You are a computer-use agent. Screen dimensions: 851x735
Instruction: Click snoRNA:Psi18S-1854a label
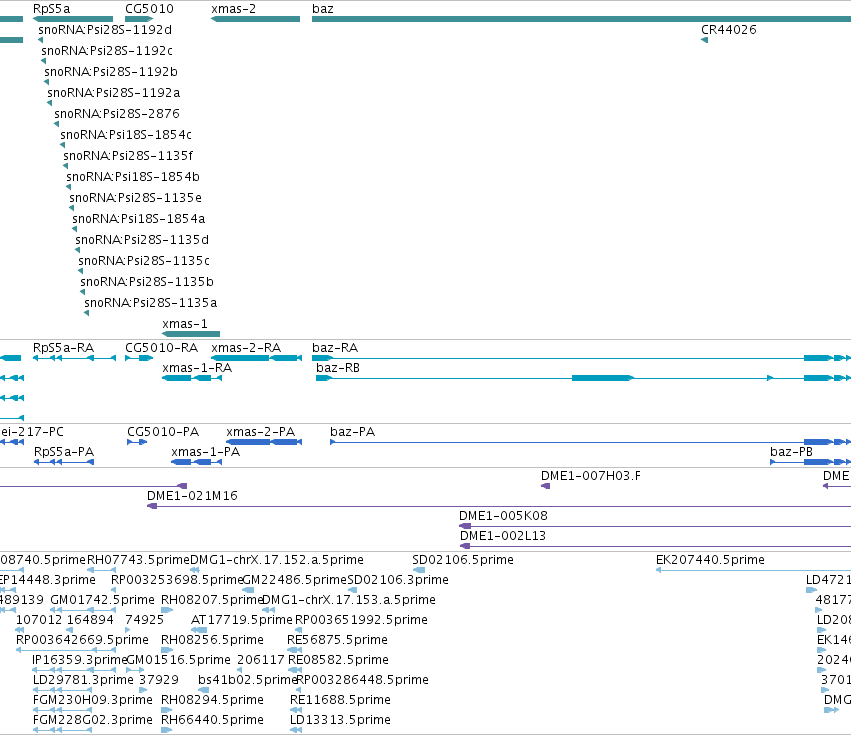(x=138, y=219)
